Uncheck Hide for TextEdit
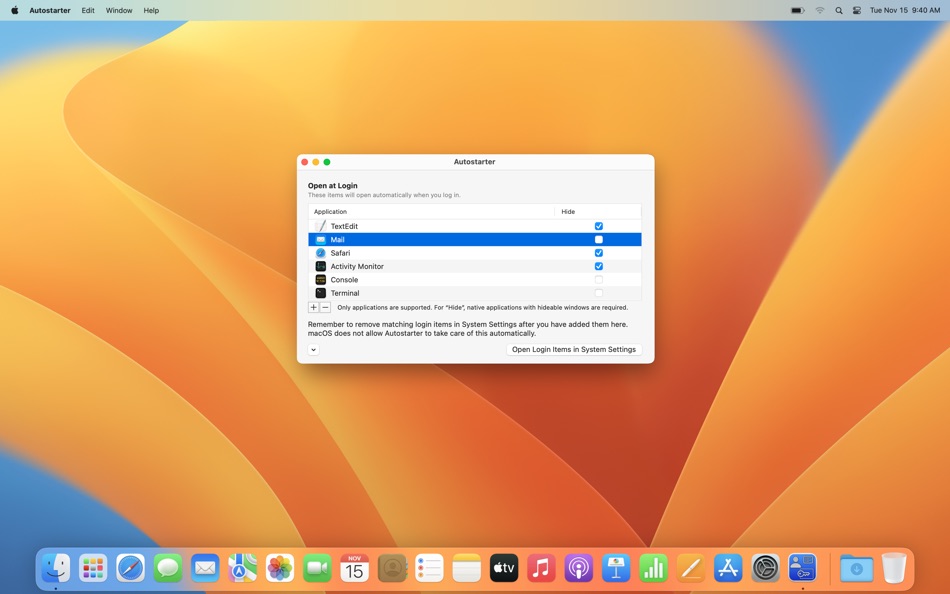 click(599, 226)
